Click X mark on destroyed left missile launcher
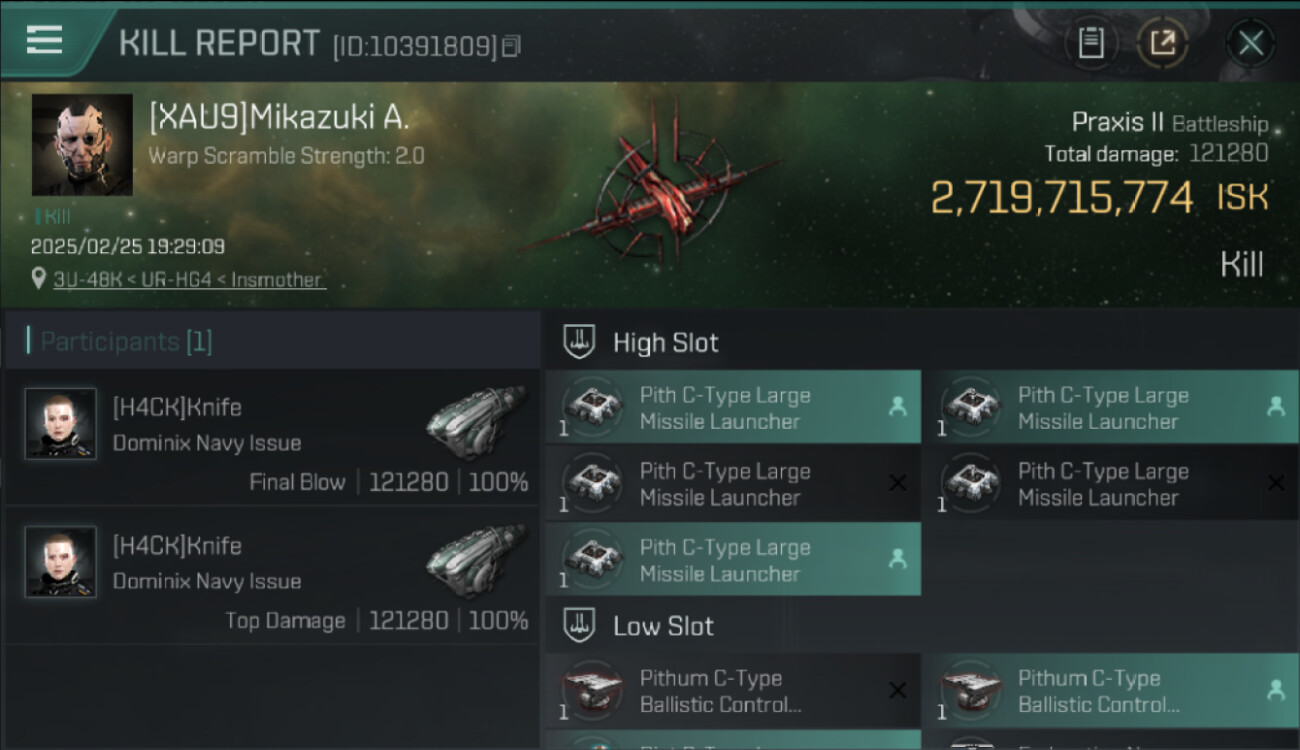Image resolution: width=1300 pixels, height=750 pixels. click(x=897, y=484)
